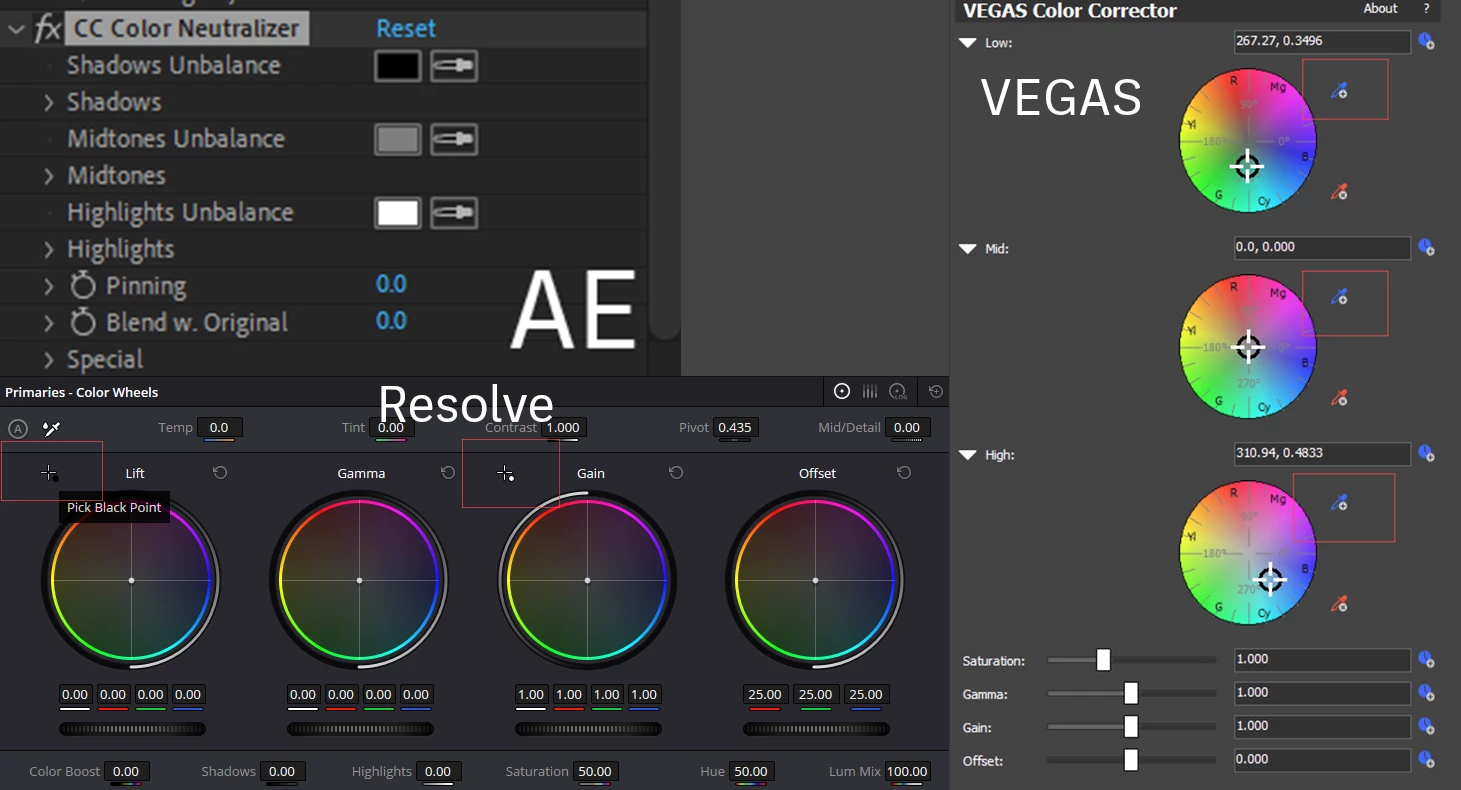Click the animate icon beside VEGAS Low value
Image resolution: width=1461 pixels, height=790 pixels.
[x=1427, y=42]
